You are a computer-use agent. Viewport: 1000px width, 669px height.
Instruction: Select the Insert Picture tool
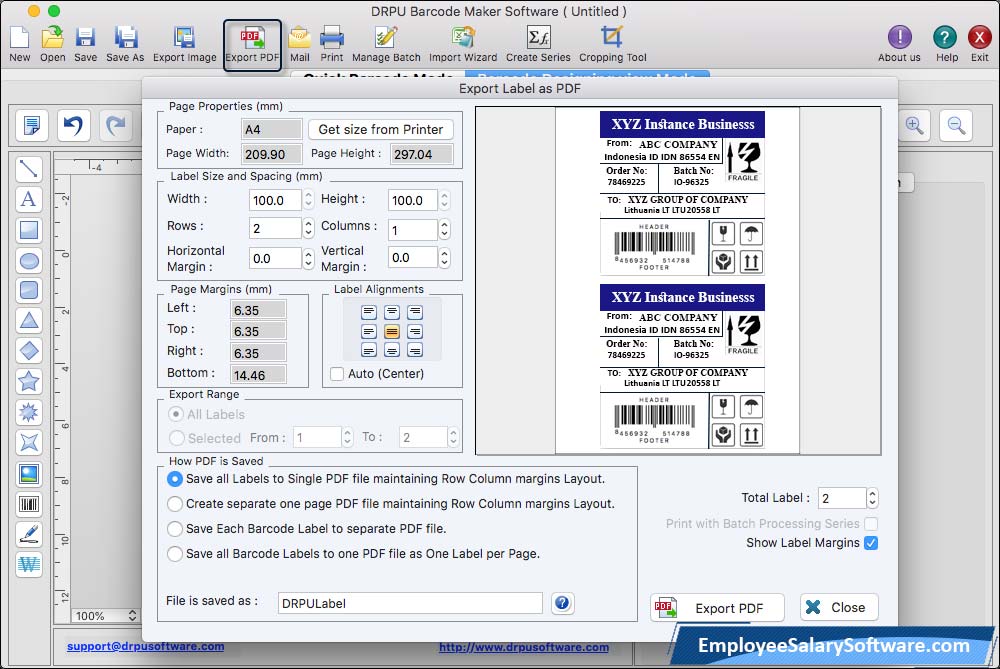coord(29,474)
